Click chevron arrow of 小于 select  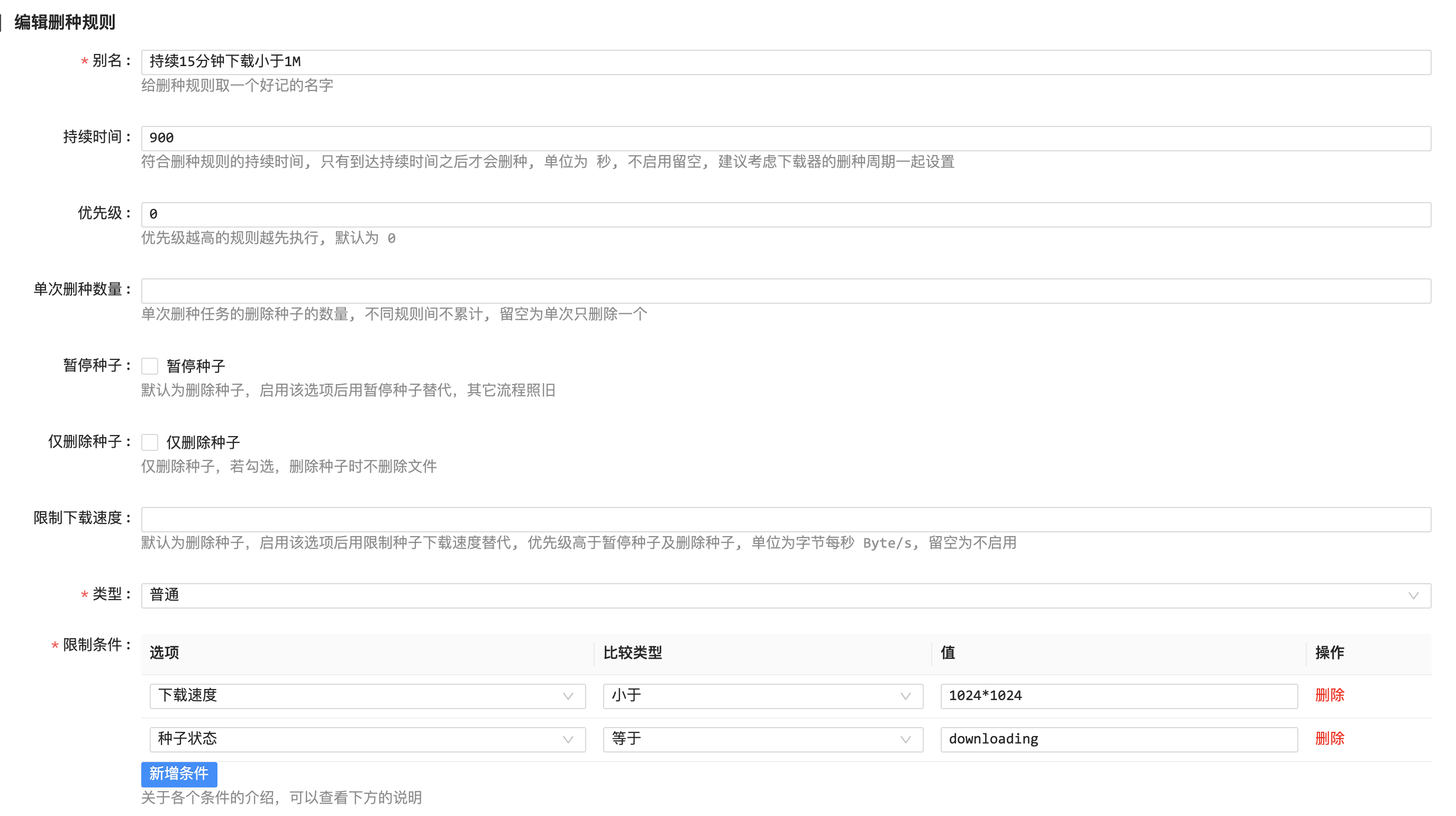[905, 696]
